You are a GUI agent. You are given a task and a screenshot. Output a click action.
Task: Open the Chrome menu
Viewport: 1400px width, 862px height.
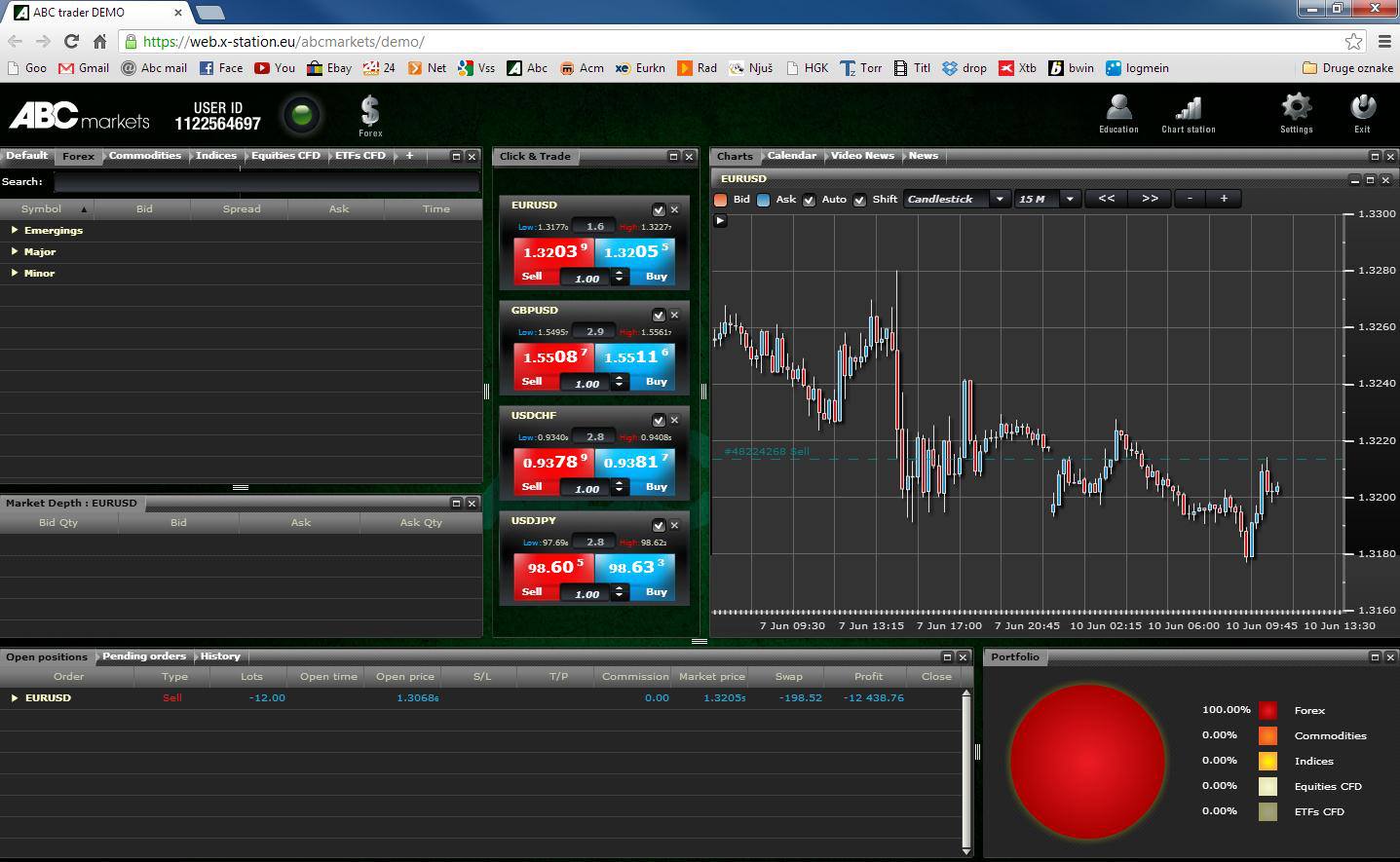click(x=1384, y=41)
